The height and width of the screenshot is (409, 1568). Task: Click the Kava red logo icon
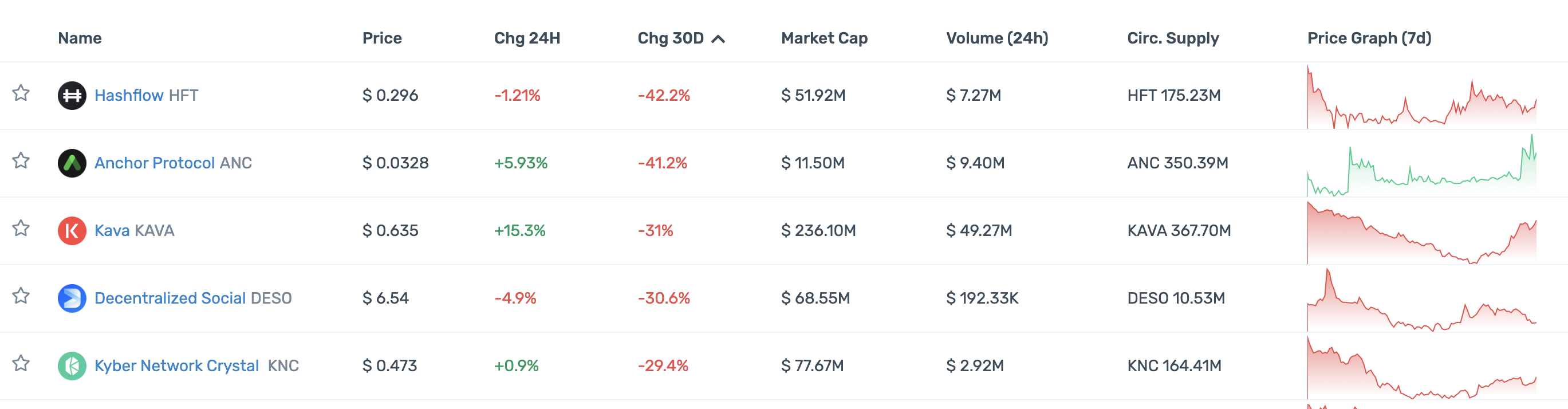pos(72,231)
